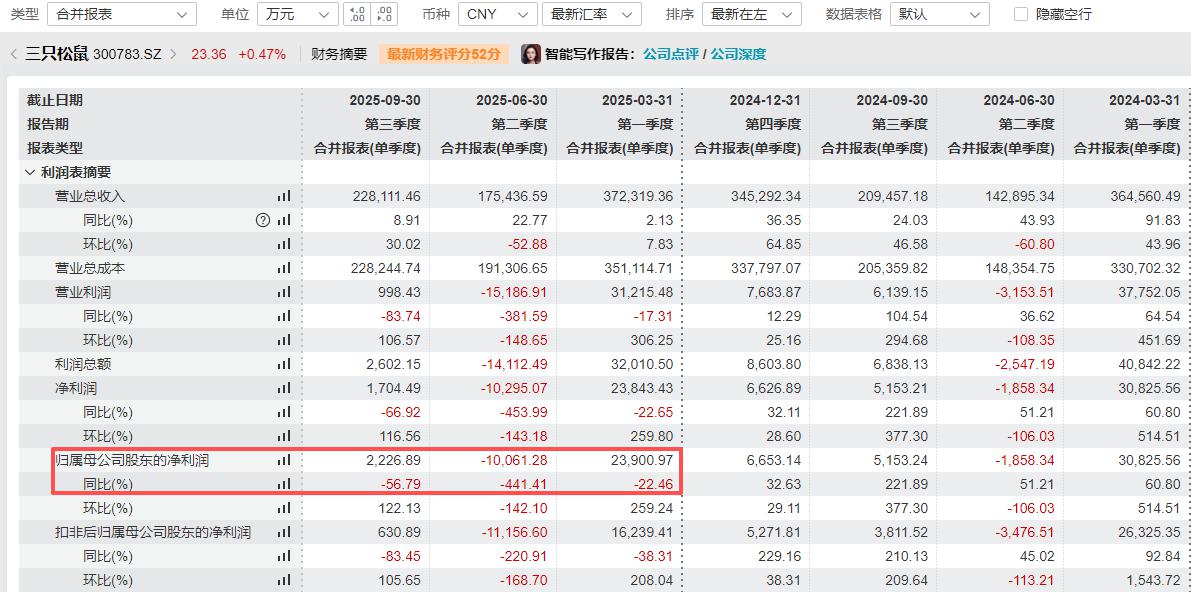Image resolution: width=1191 pixels, height=592 pixels.
Task: Click the increase decimal places icon
Action: [x=355, y=14]
